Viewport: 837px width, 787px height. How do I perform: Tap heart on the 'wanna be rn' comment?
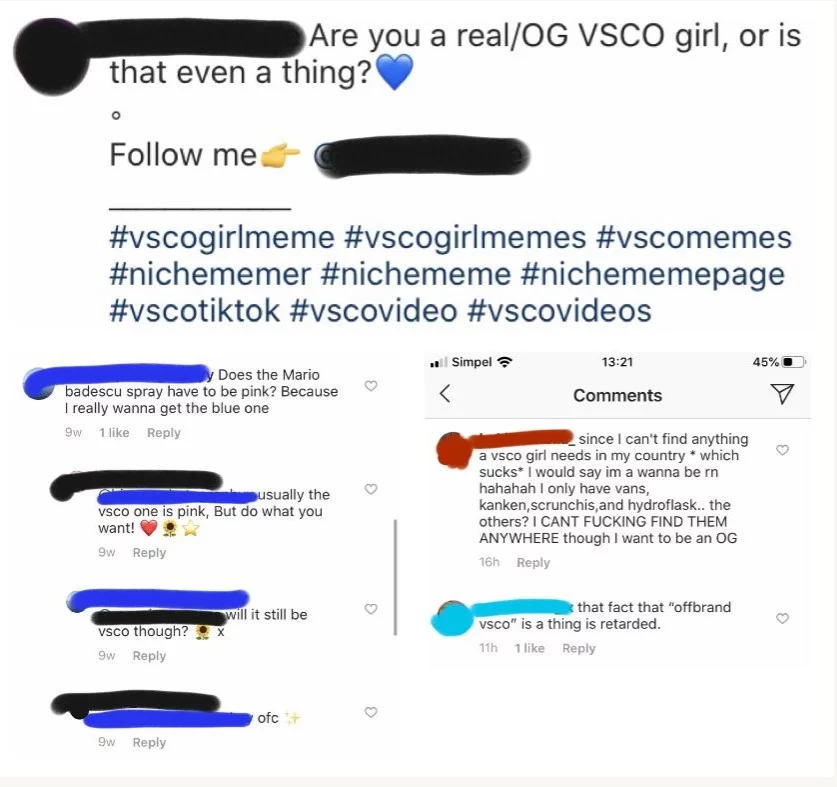click(x=782, y=450)
